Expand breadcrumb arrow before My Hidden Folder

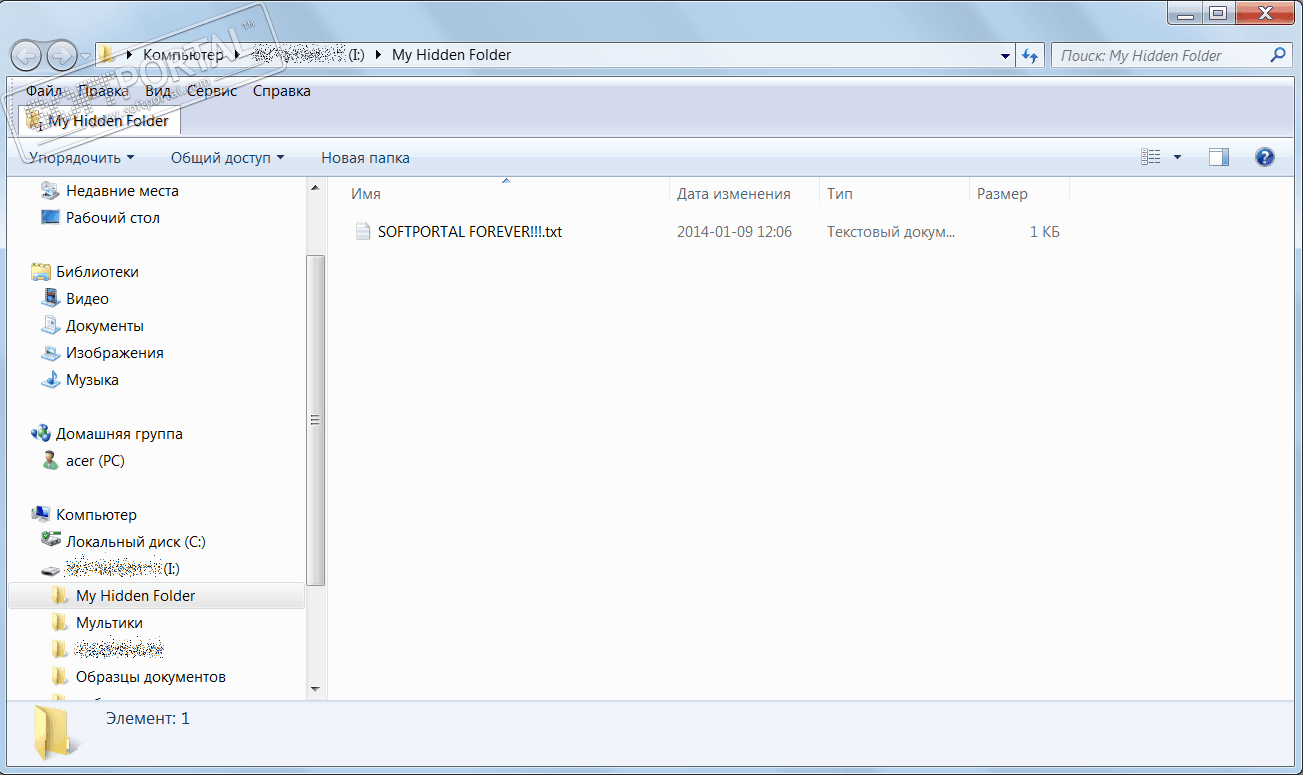click(379, 55)
